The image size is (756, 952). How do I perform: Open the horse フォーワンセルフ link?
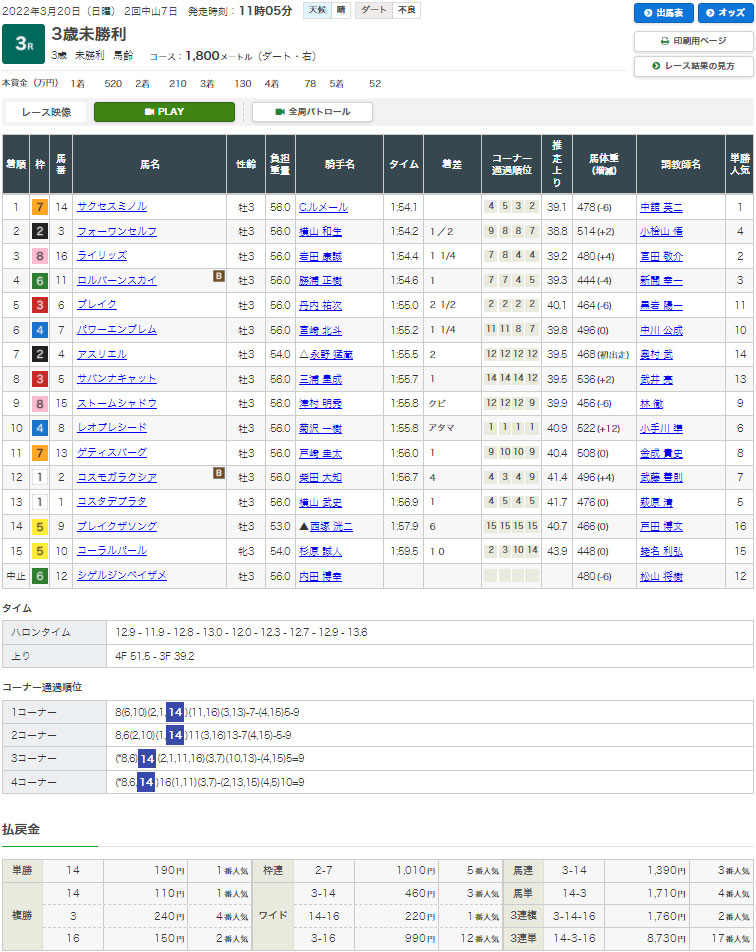(x=116, y=232)
